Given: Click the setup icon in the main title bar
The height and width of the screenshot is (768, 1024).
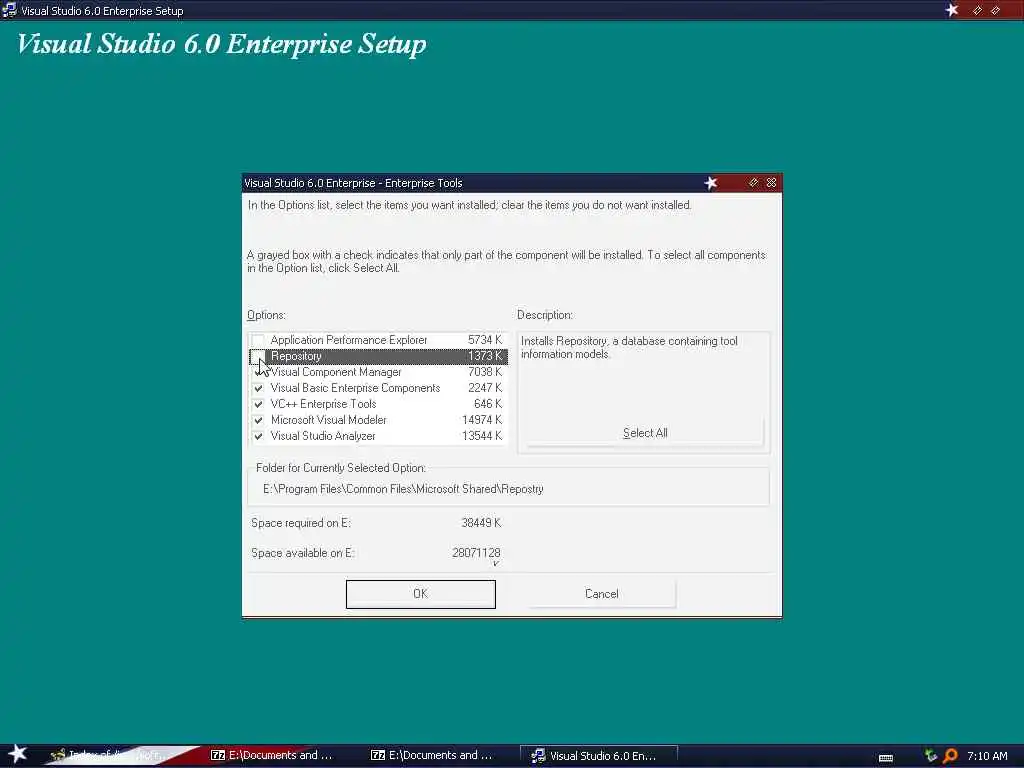Looking at the screenshot, I should pos(9,10).
